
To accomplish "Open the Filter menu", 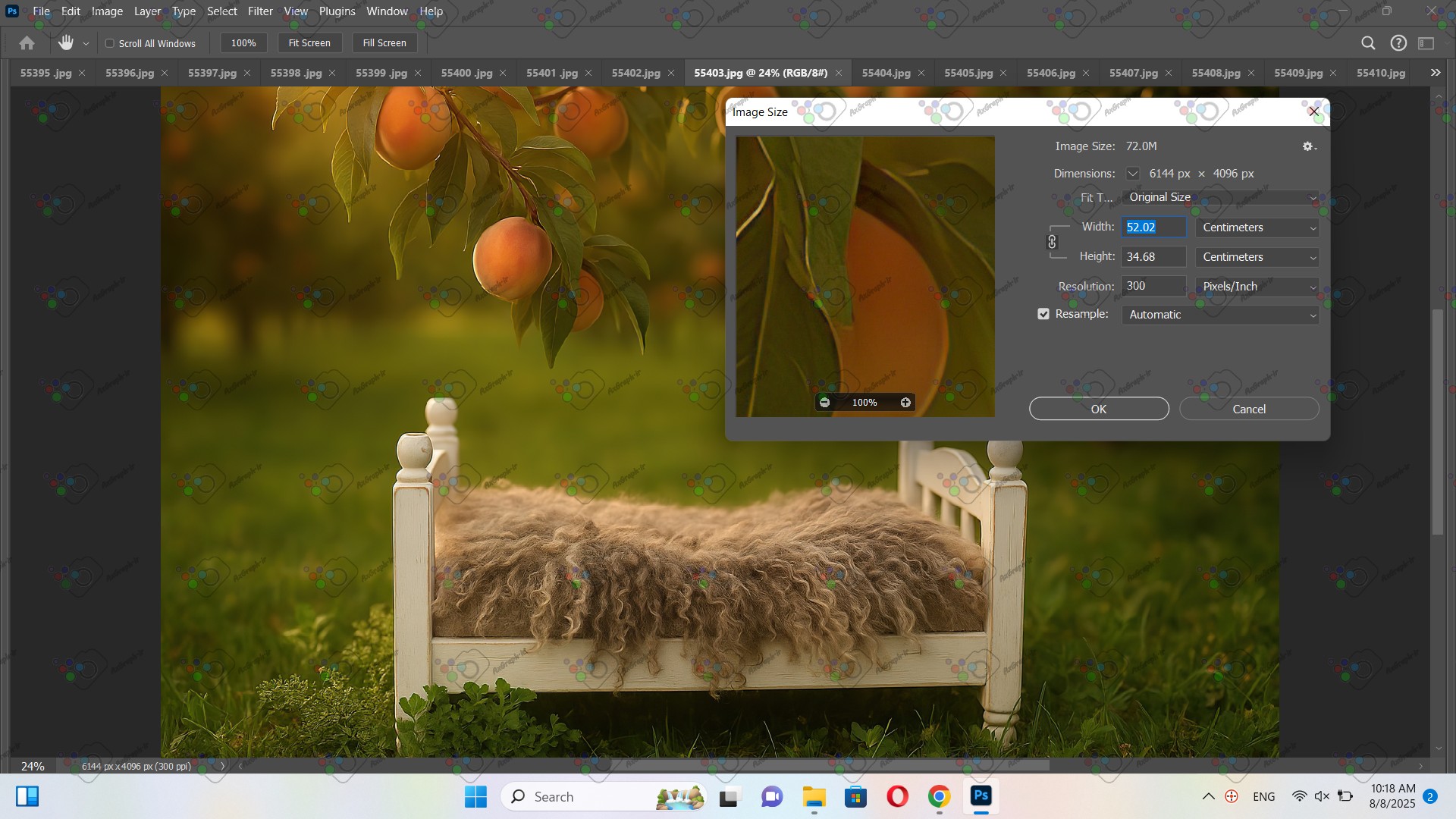I will pyautogui.click(x=259, y=11).
